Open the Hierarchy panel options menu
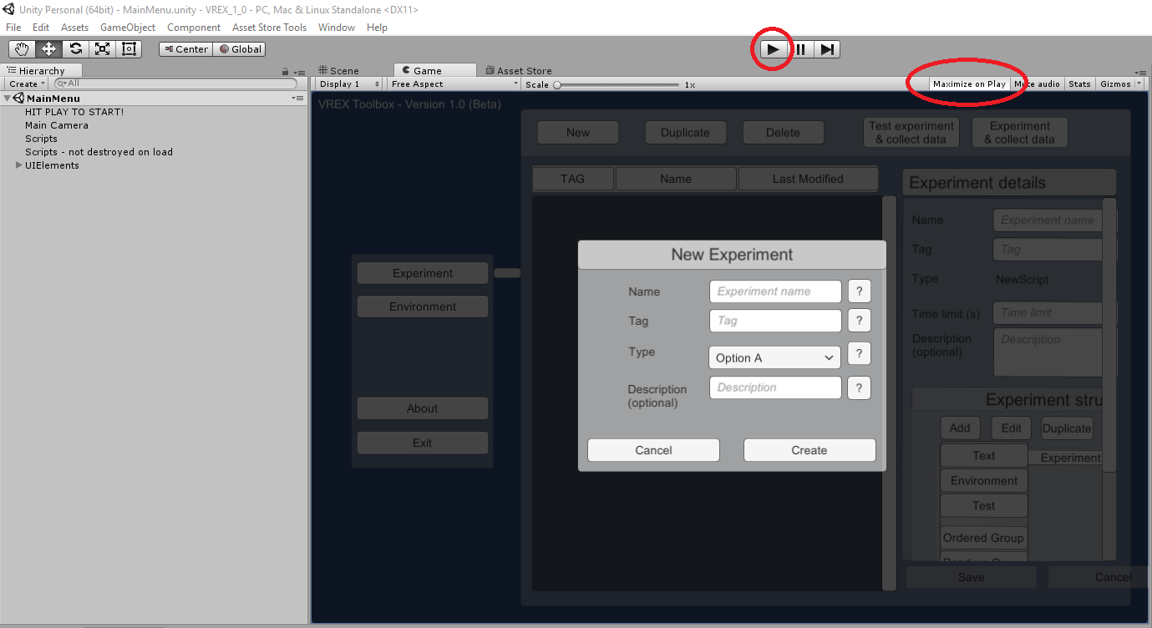 tap(299, 71)
